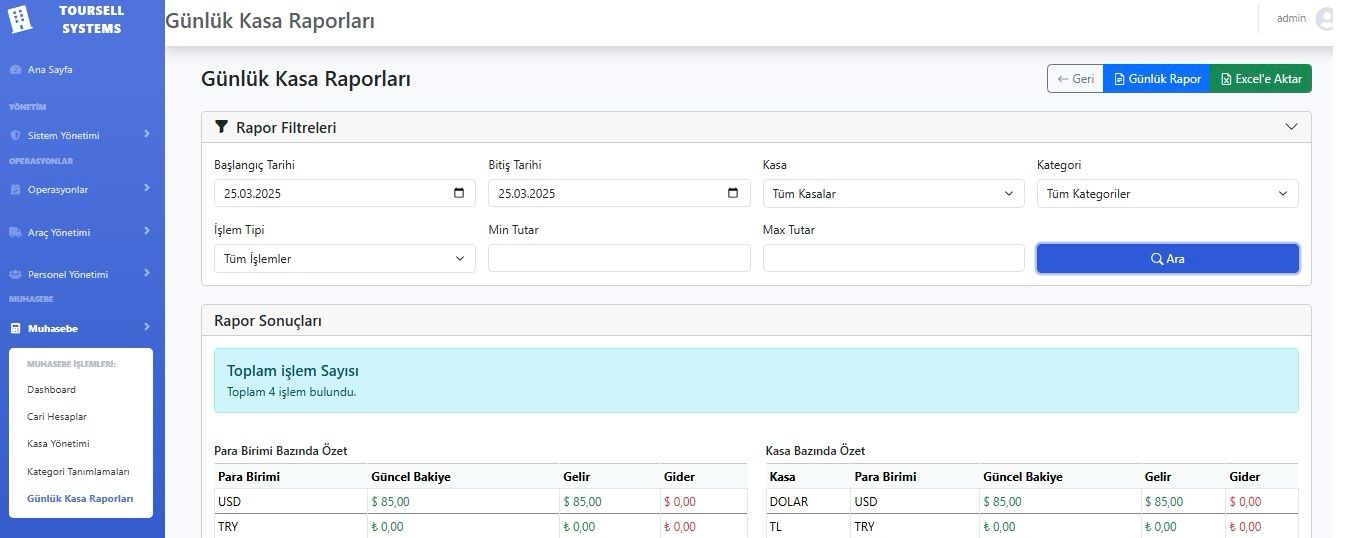
Task: Click the Toursell Systems building logo icon
Action: 19,19
